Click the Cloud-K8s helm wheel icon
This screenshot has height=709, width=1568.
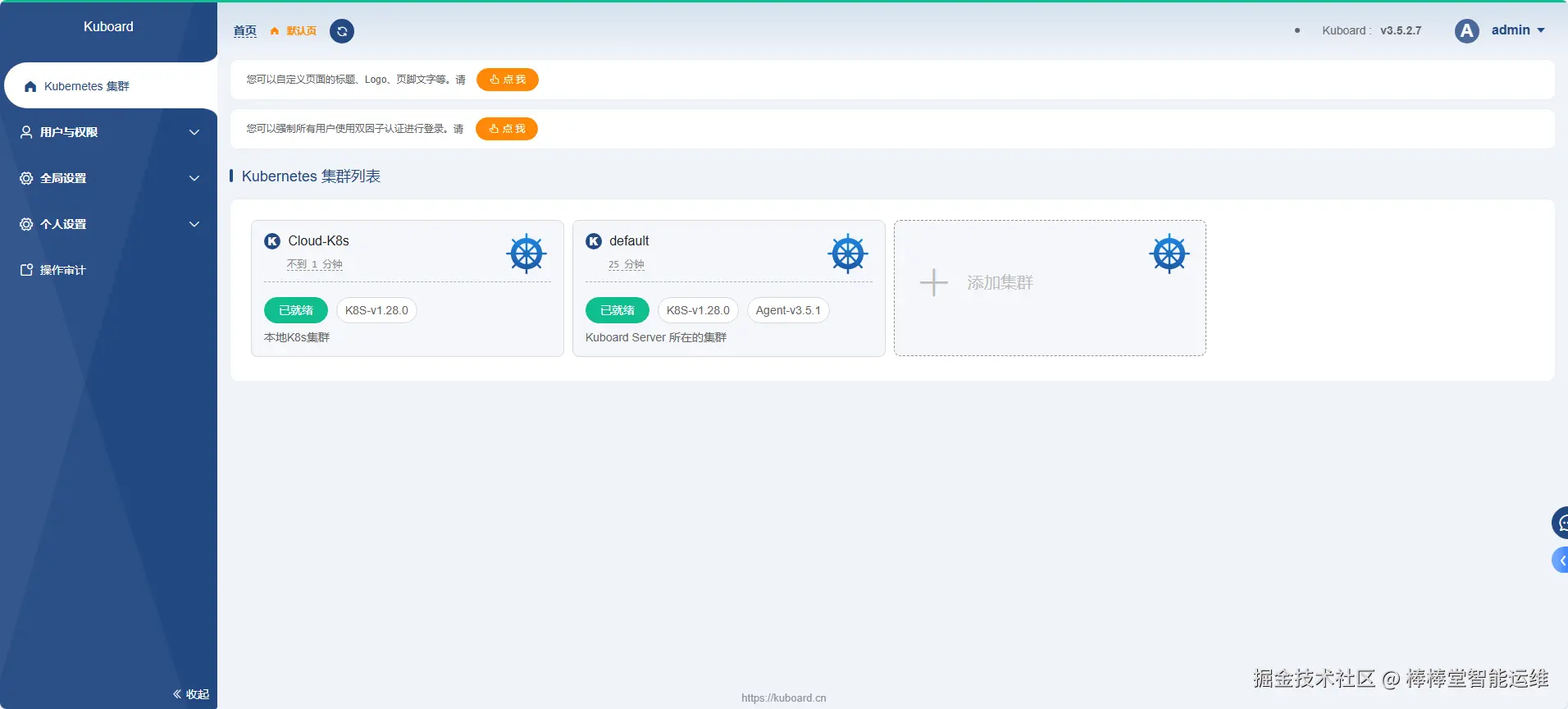526,254
